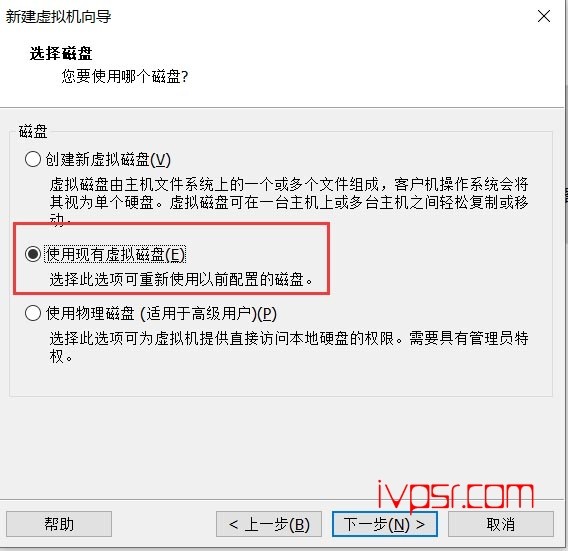The width and height of the screenshot is (568, 551).
Task: Open help with the 帮助 button
Action: 59,524
